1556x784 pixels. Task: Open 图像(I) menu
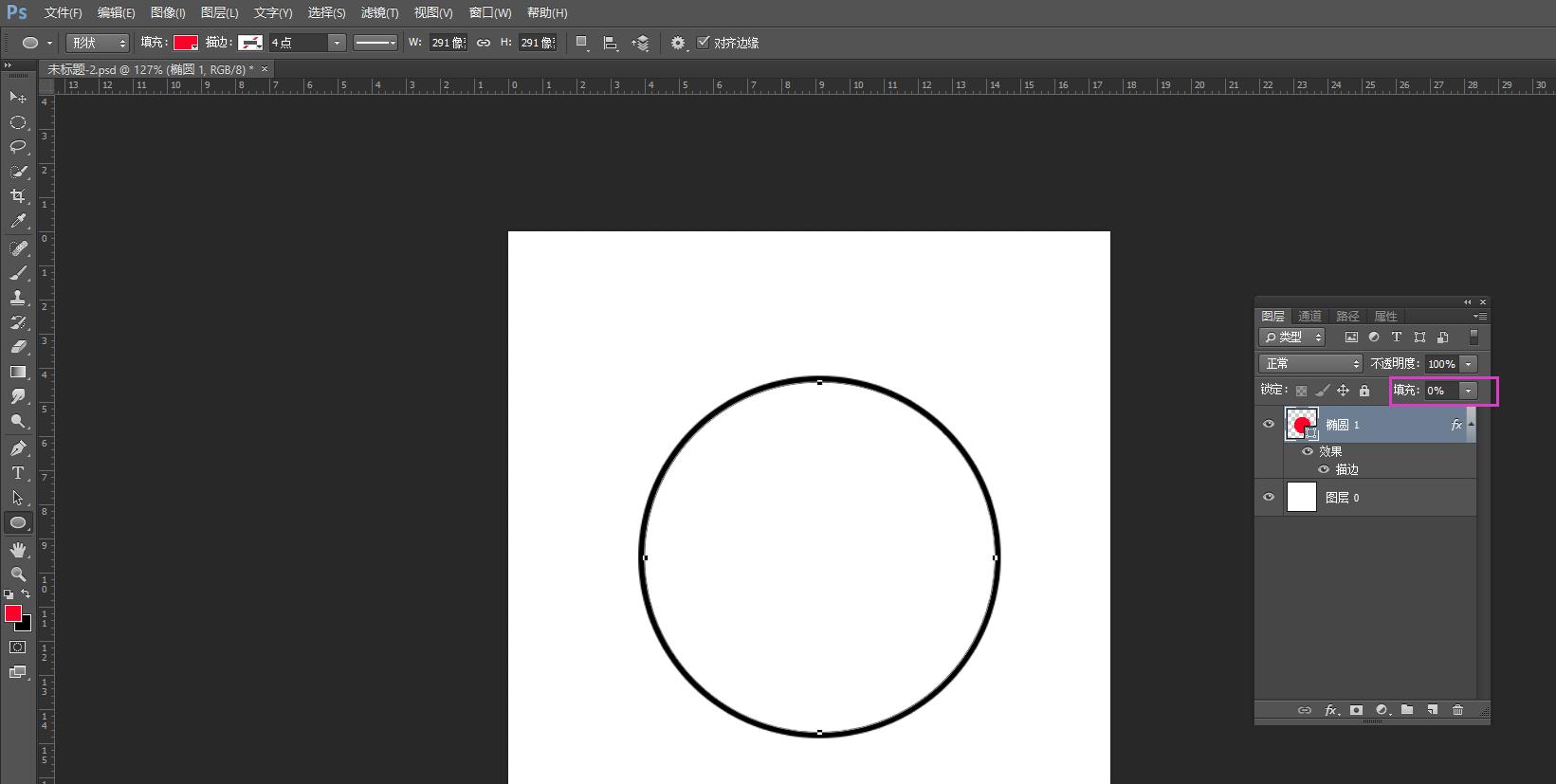pos(168,13)
